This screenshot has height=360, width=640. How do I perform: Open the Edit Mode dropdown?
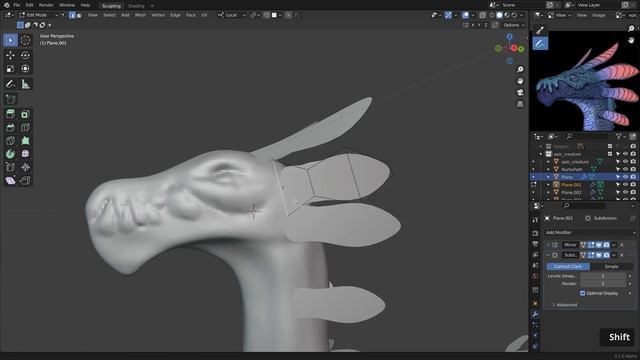39,15
